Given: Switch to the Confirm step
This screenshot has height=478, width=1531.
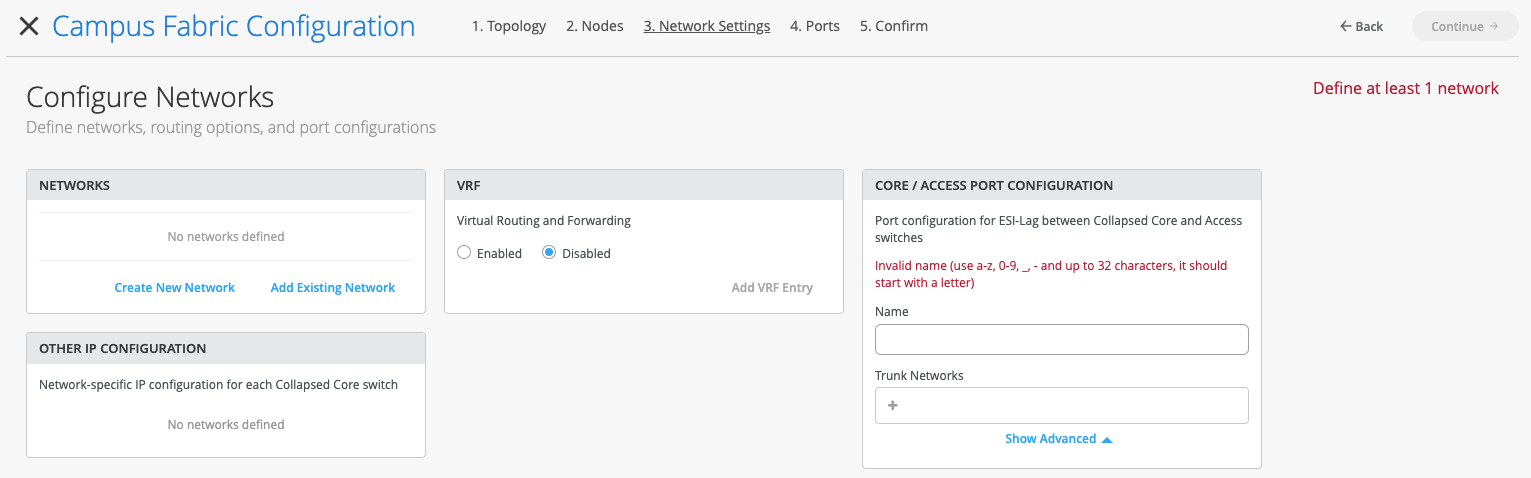Looking at the screenshot, I should coord(893,27).
